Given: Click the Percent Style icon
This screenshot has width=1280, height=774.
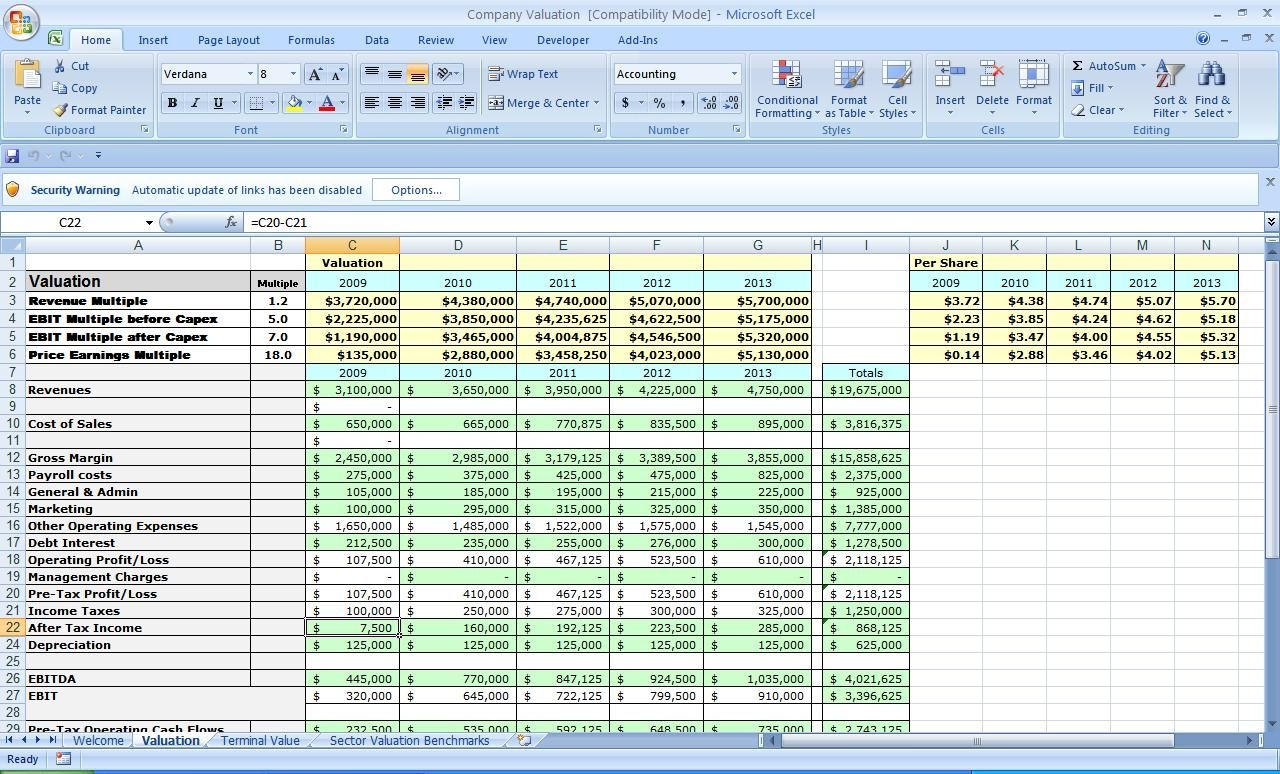Looking at the screenshot, I should click(659, 103).
